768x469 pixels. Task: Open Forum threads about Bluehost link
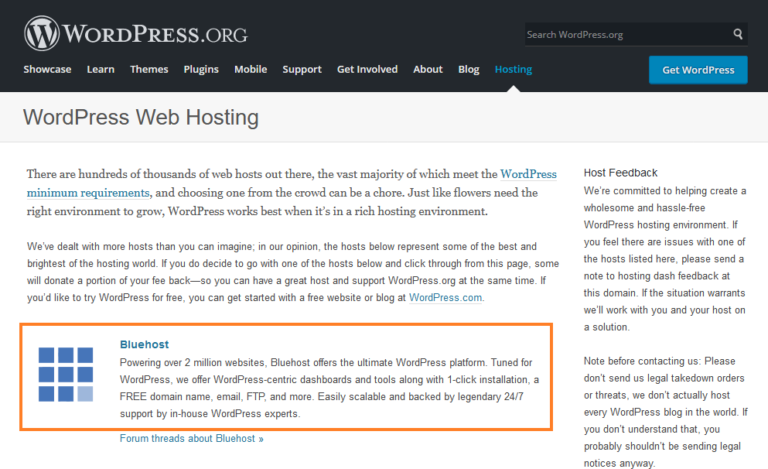pyautogui.click(x=192, y=439)
